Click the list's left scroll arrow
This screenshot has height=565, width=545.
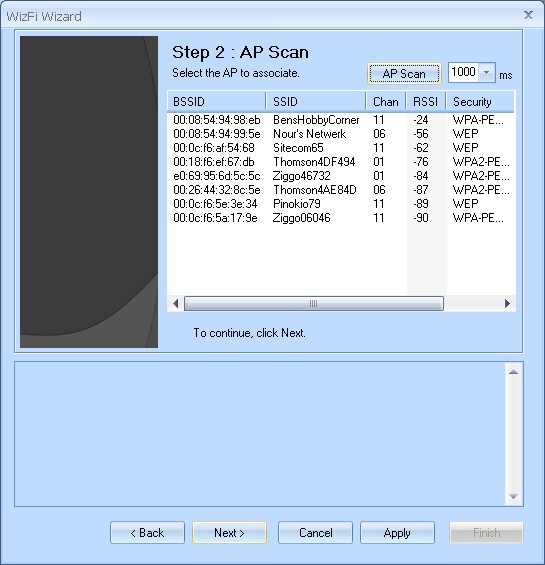pyautogui.click(x=176, y=304)
